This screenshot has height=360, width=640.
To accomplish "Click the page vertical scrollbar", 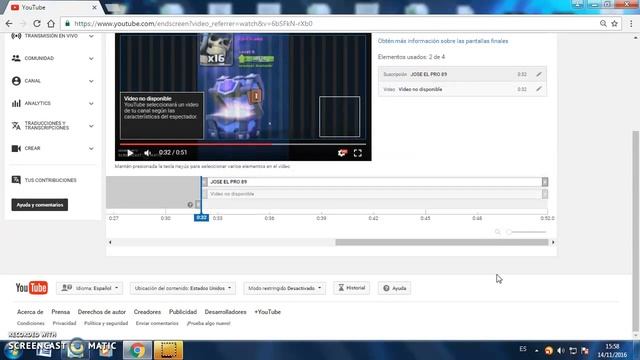I will pos(636,231).
